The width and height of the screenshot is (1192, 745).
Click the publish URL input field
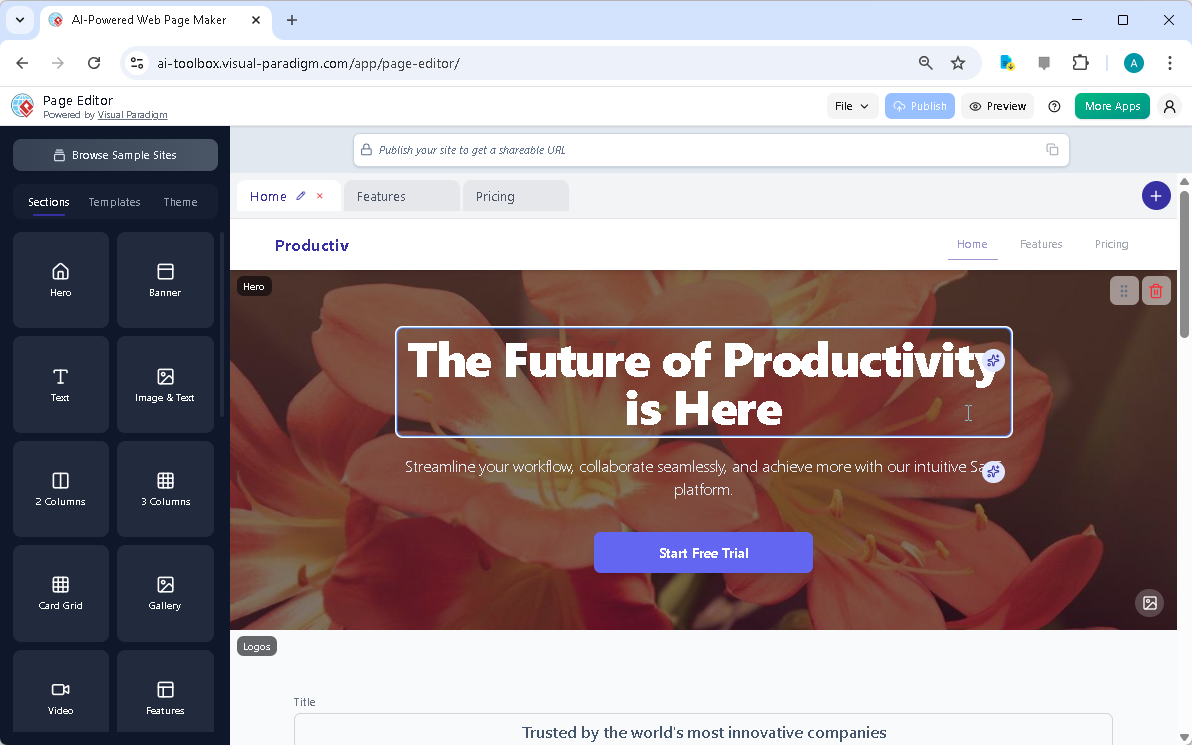click(x=700, y=149)
